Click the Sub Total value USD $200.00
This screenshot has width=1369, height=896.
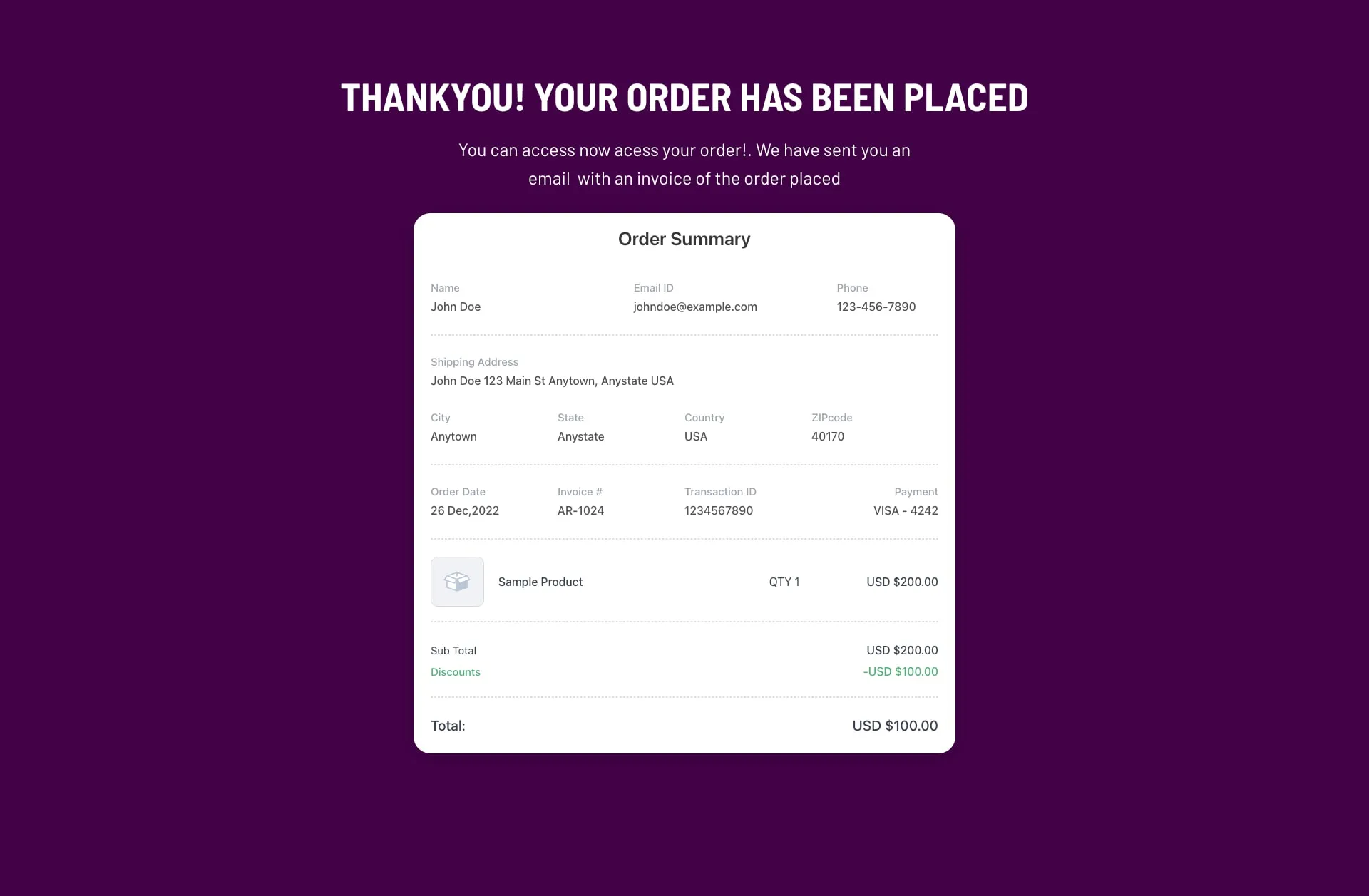point(902,651)
